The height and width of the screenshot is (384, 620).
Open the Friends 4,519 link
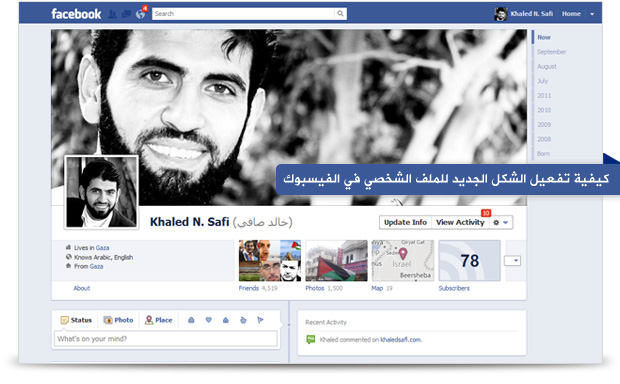pos(258,288)
